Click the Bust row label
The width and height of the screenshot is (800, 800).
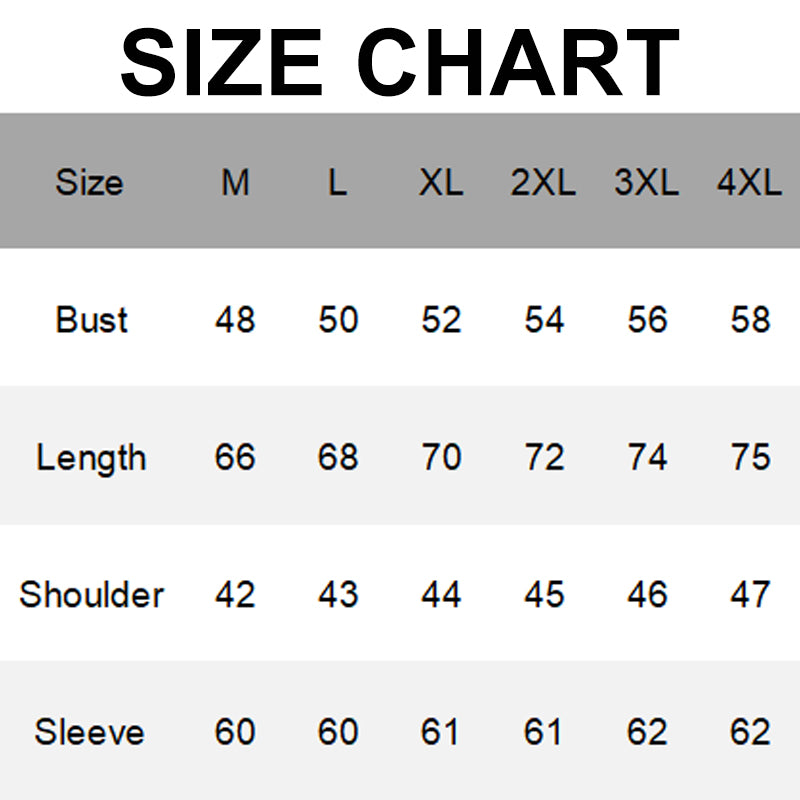(92, 320)
